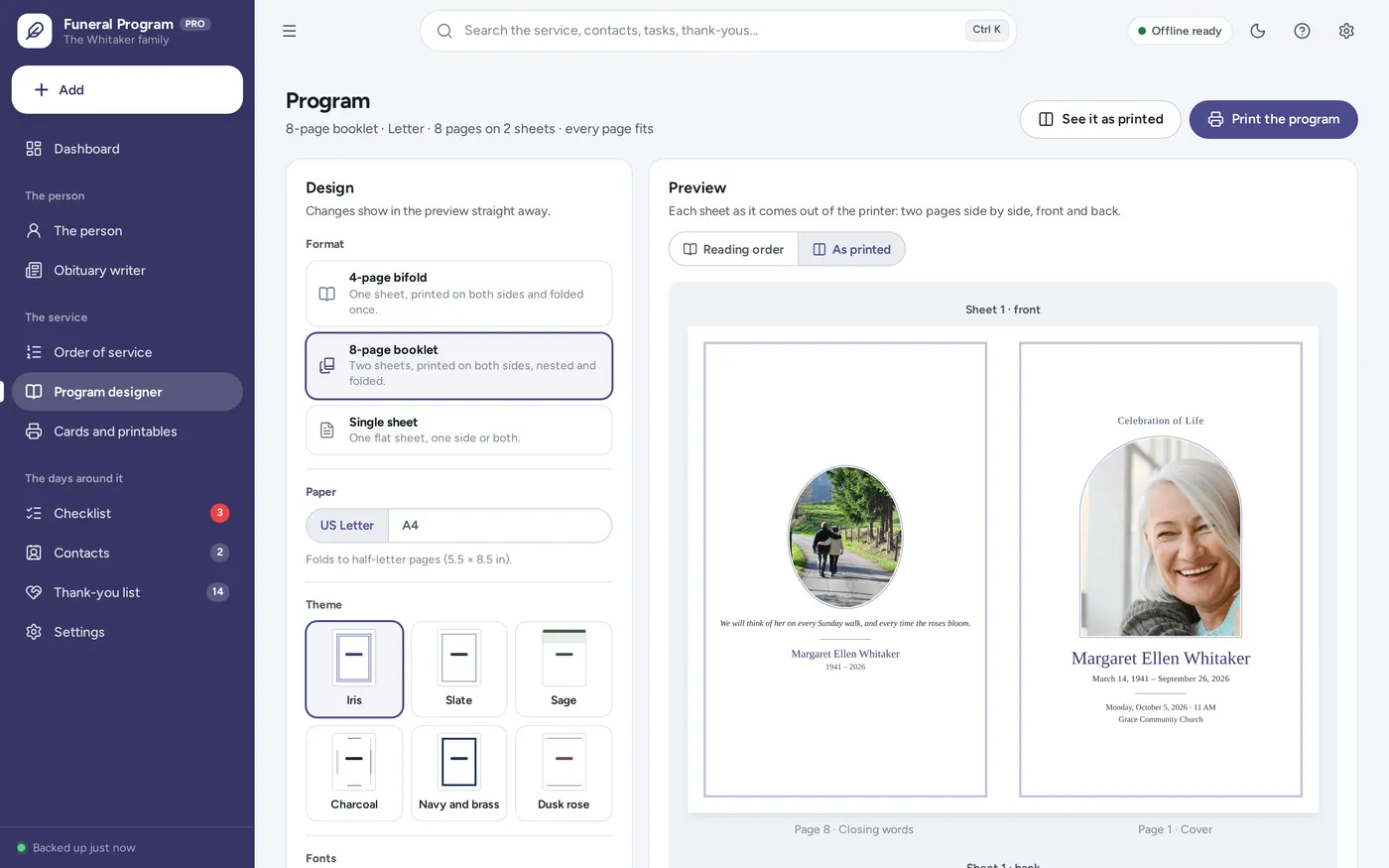Switch preview to Reading order tab
This screenshot has height=868, width=1389.
tap(734, 249)
